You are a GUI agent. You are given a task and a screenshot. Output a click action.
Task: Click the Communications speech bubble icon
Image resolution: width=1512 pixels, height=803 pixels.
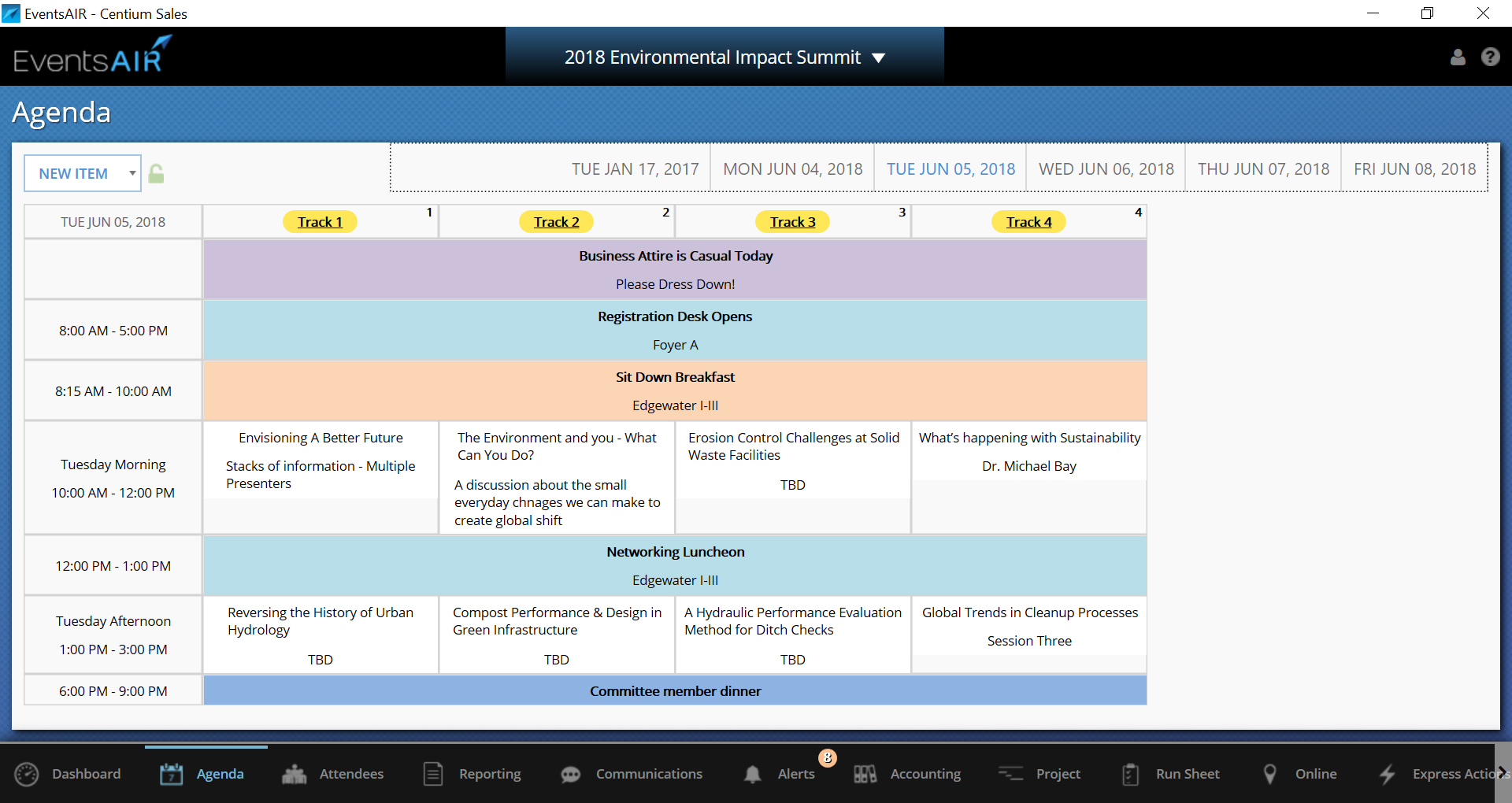[571, 775]
